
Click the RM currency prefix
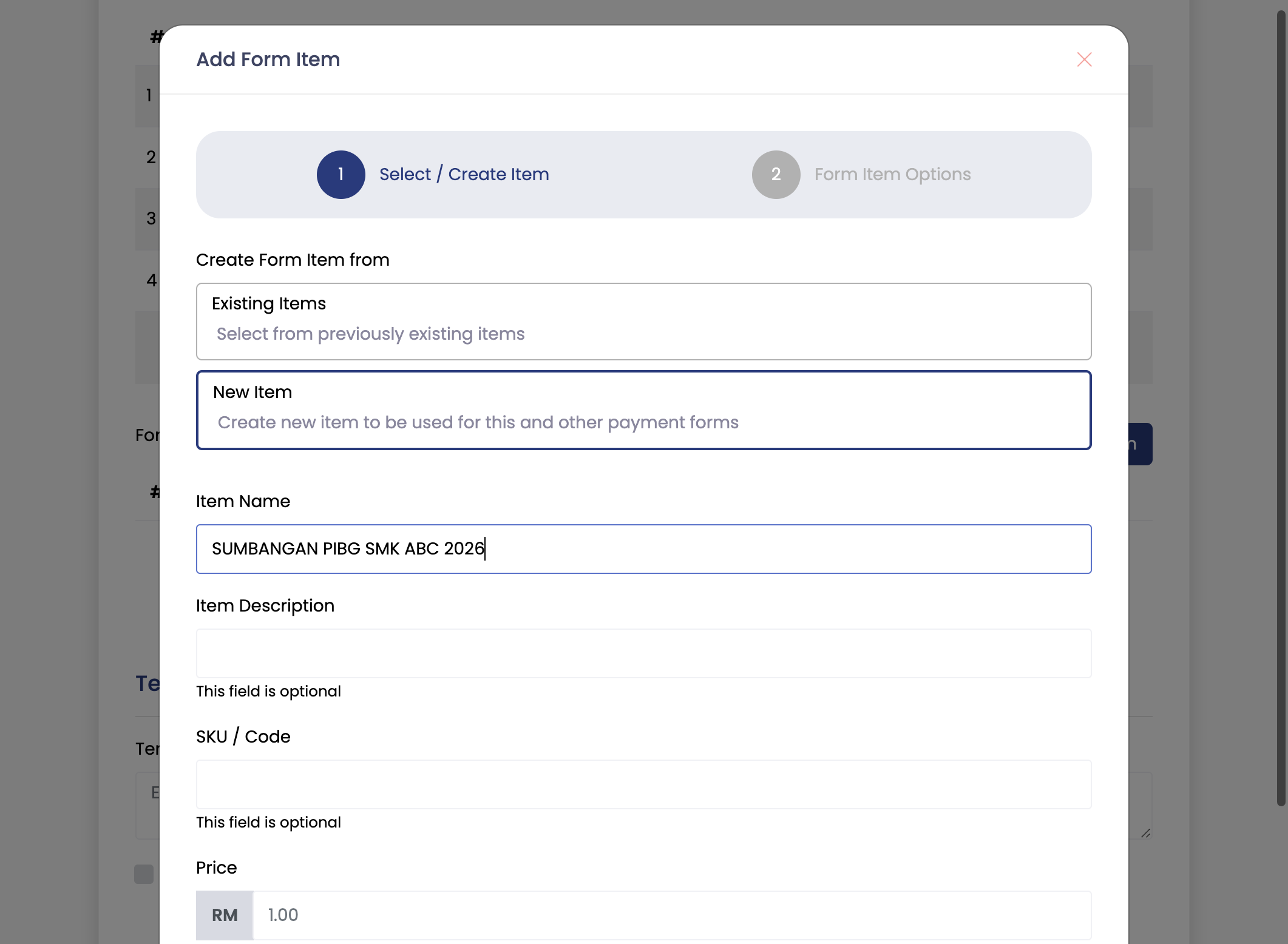tap(225, 915)
